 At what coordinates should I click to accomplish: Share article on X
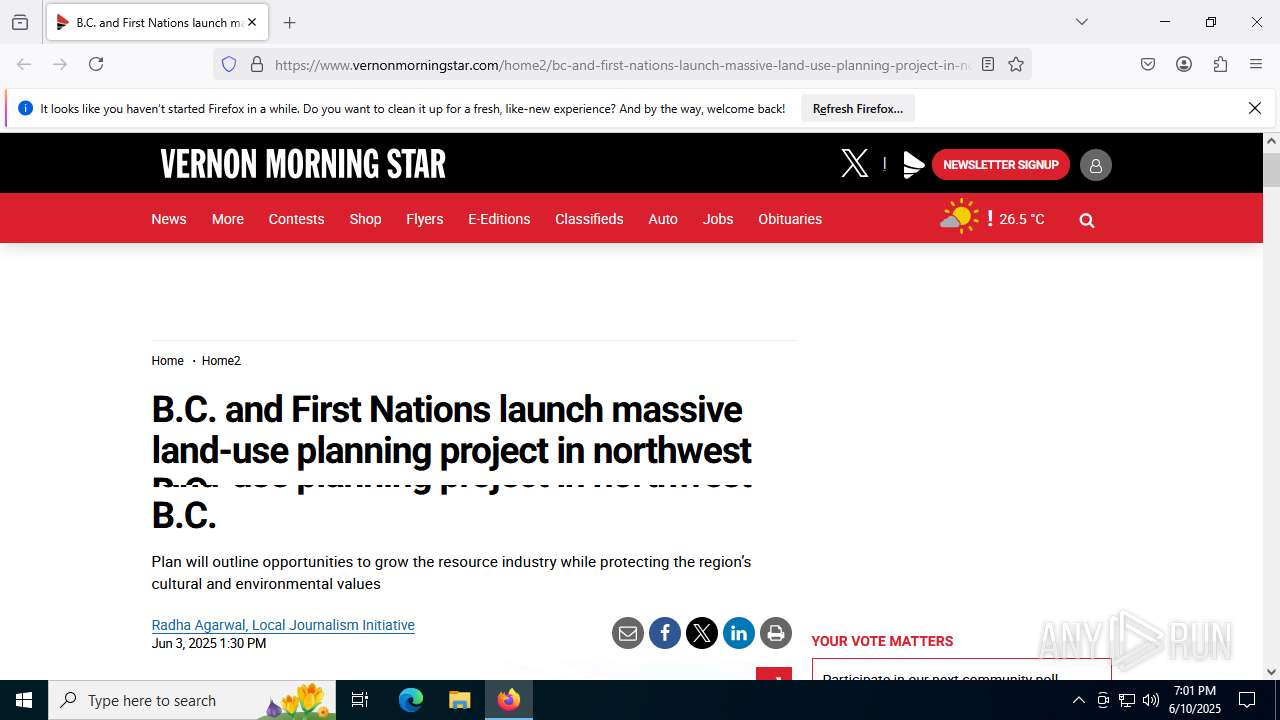point(702,633)
